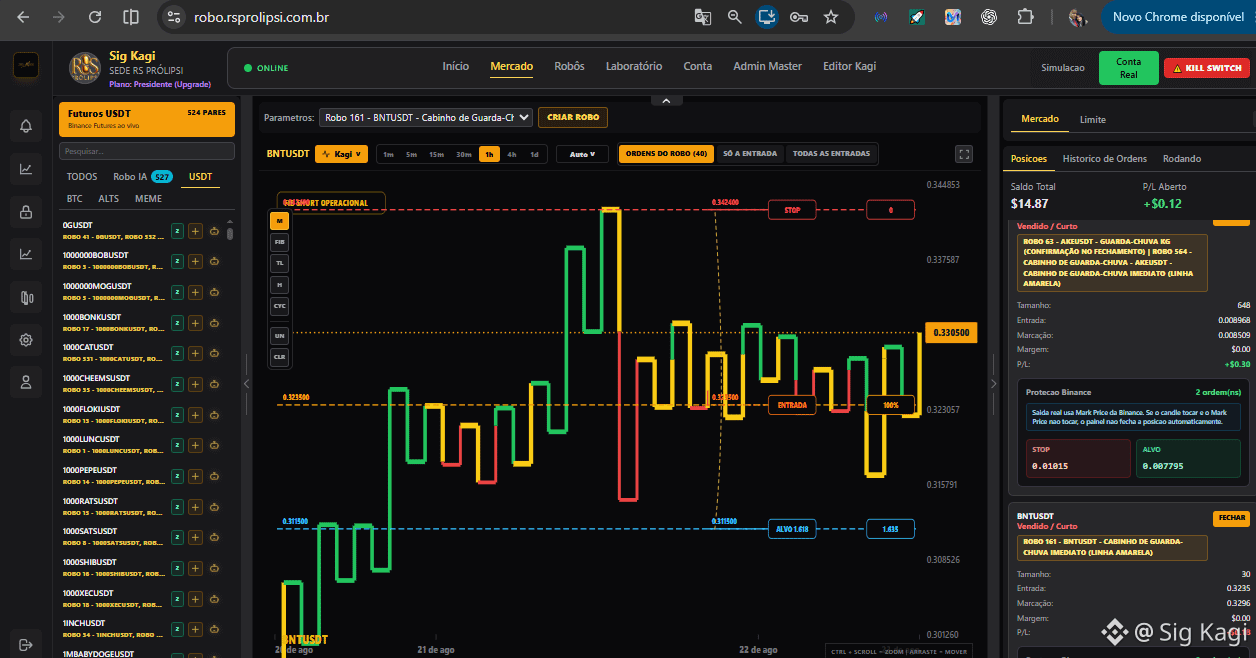This screenshot has width=1256, height=658.
Task: Select the CYC cycle tool
Action: point(279,306)
